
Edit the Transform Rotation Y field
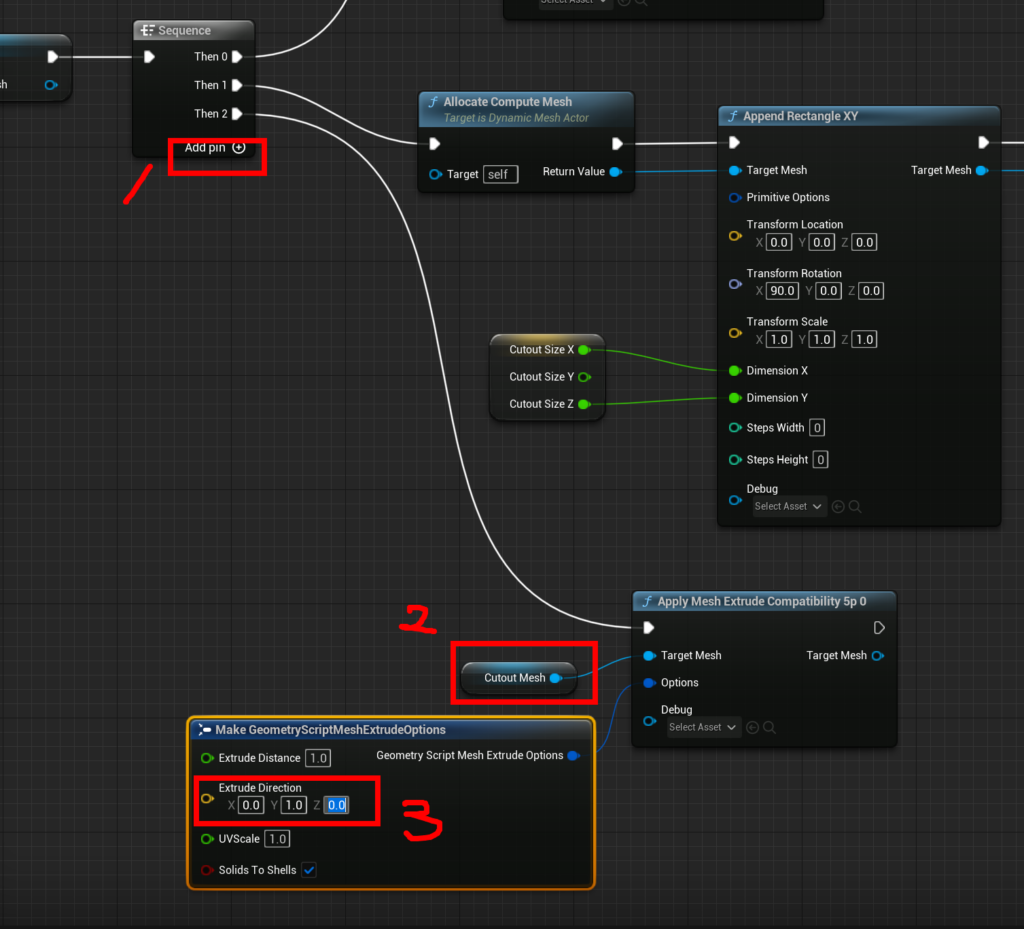[828, 291]
